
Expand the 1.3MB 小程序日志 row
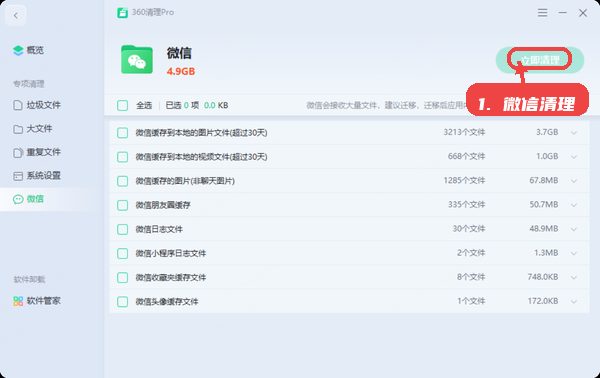(574, 253)
